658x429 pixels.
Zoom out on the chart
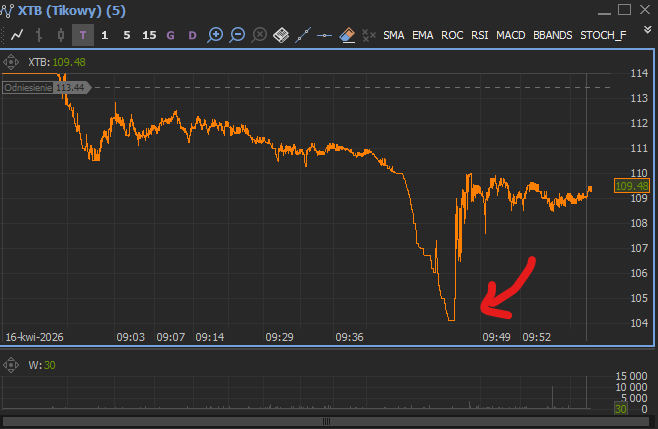pos(237,35)
